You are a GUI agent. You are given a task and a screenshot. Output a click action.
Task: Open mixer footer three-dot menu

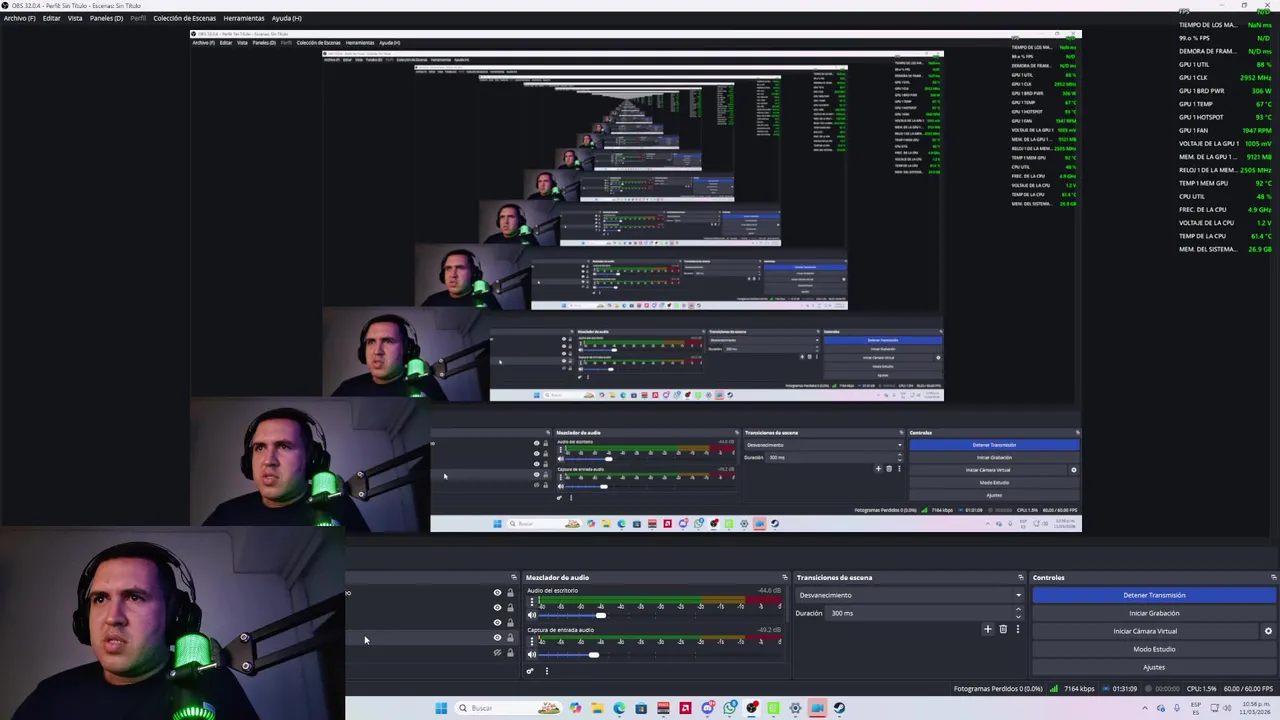(547, 671)
